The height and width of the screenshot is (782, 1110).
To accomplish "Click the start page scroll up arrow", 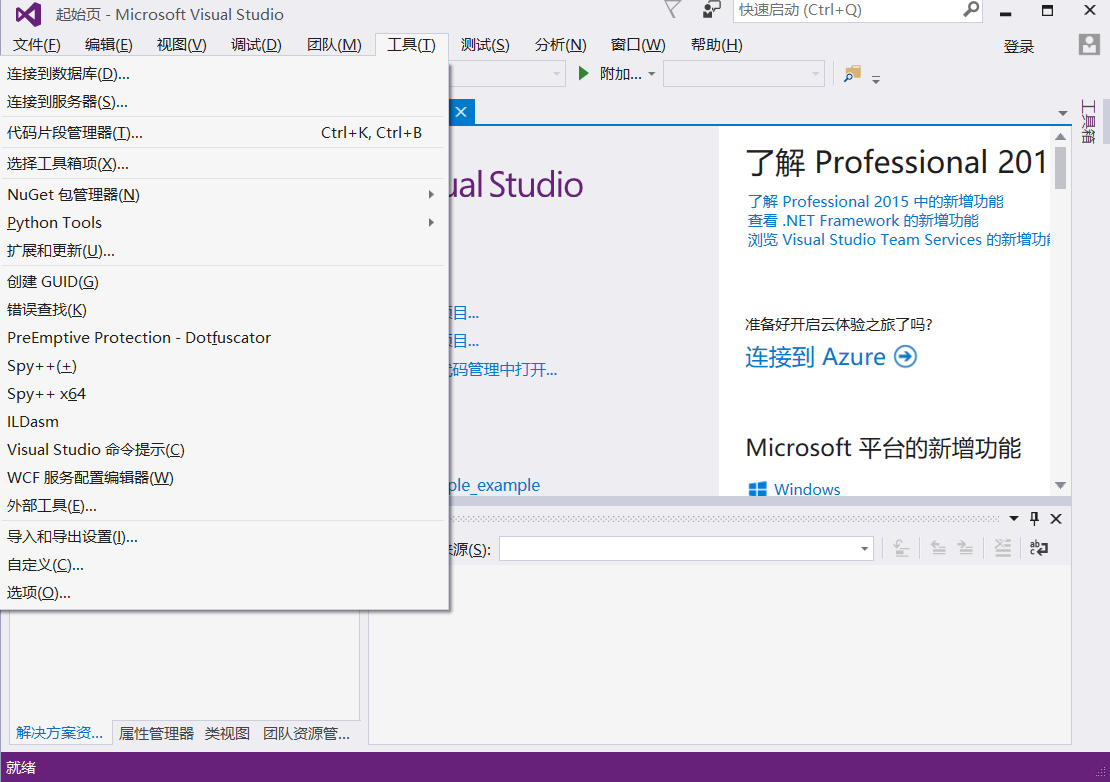I will [1060, 137].
